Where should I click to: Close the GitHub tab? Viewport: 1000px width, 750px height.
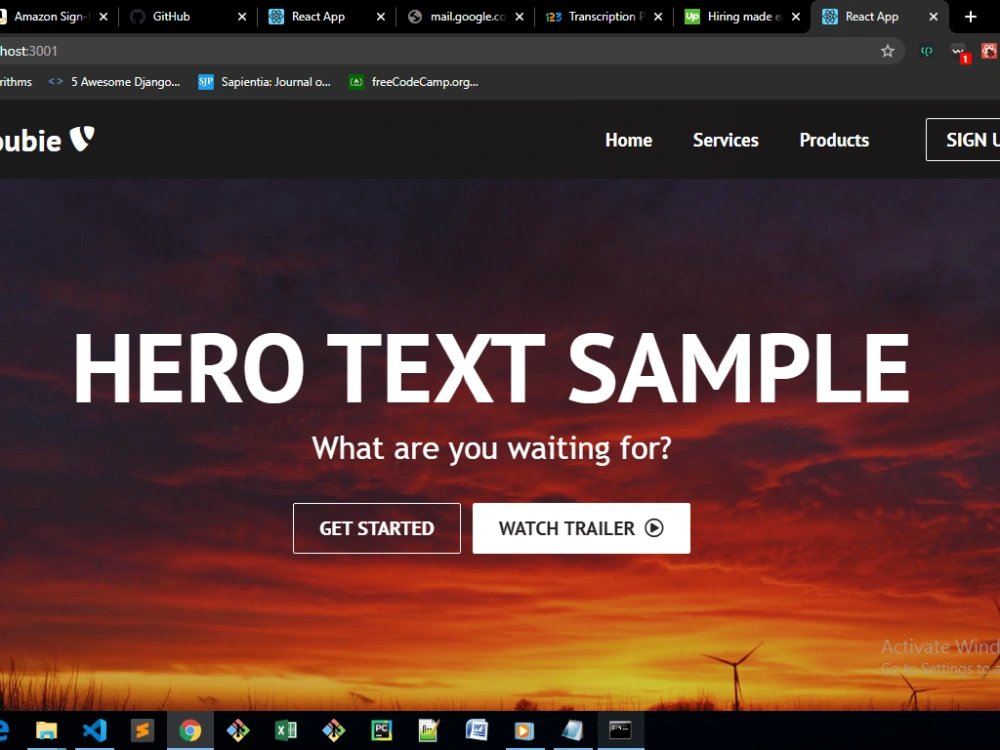point(242,17)
